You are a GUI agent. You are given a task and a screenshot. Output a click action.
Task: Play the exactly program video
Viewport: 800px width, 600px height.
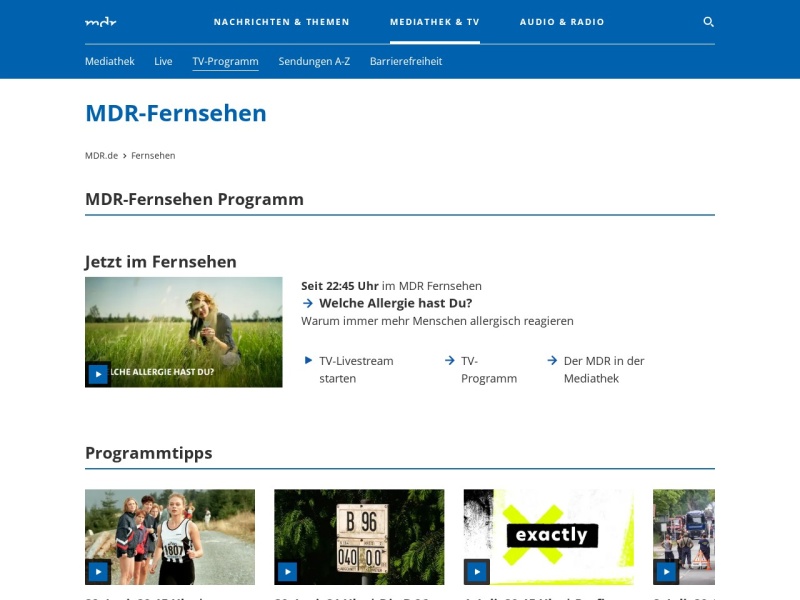pos(477,571)
